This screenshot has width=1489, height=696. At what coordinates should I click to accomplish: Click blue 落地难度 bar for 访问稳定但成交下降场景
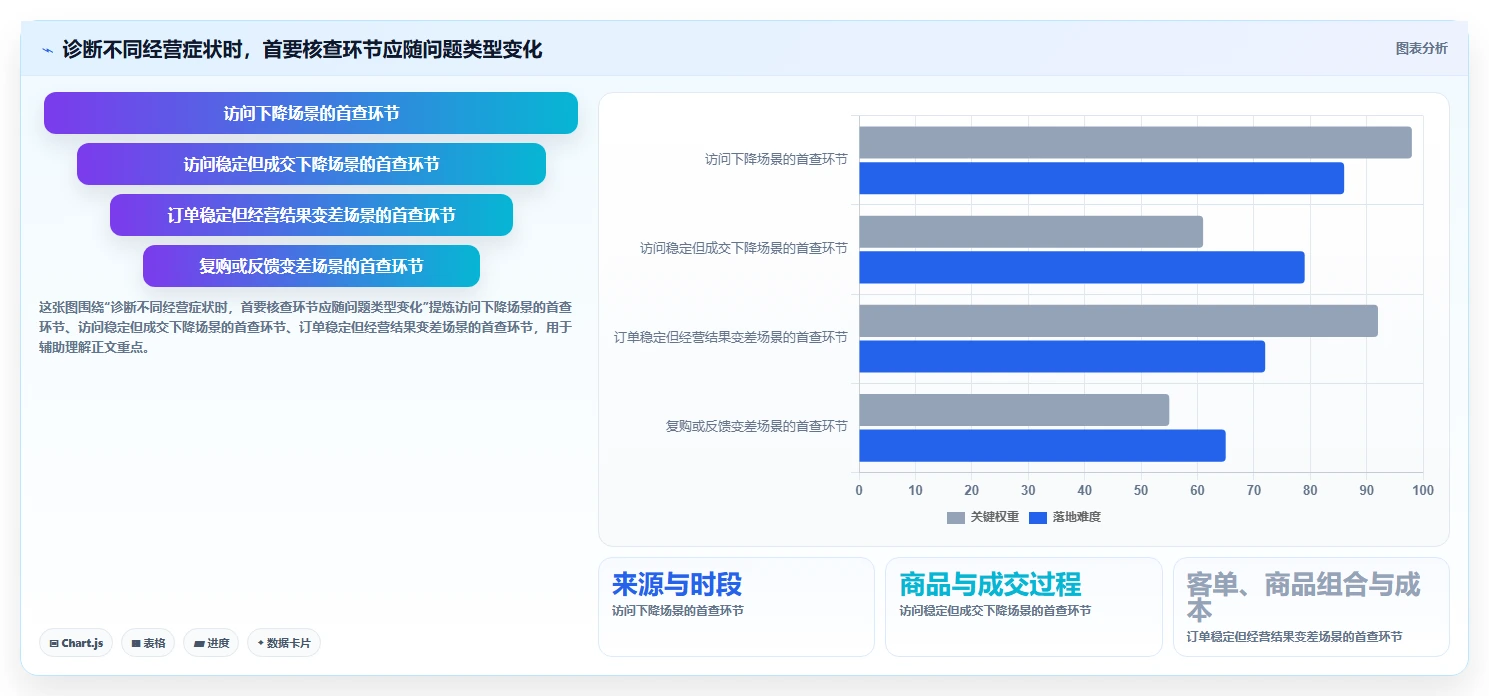(x=1082, y=267)
